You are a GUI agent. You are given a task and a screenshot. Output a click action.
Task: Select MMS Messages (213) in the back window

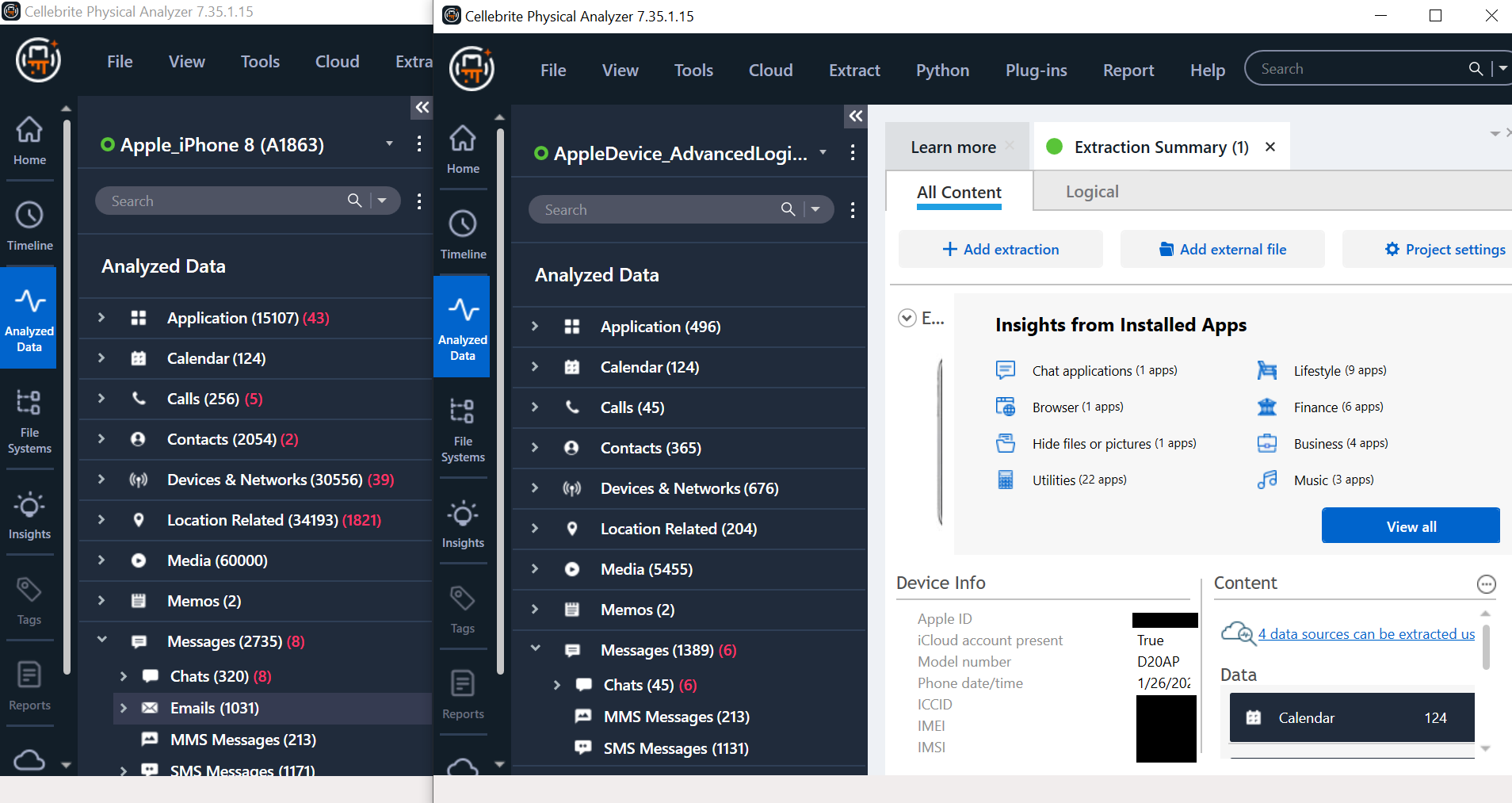coord(242,740)
